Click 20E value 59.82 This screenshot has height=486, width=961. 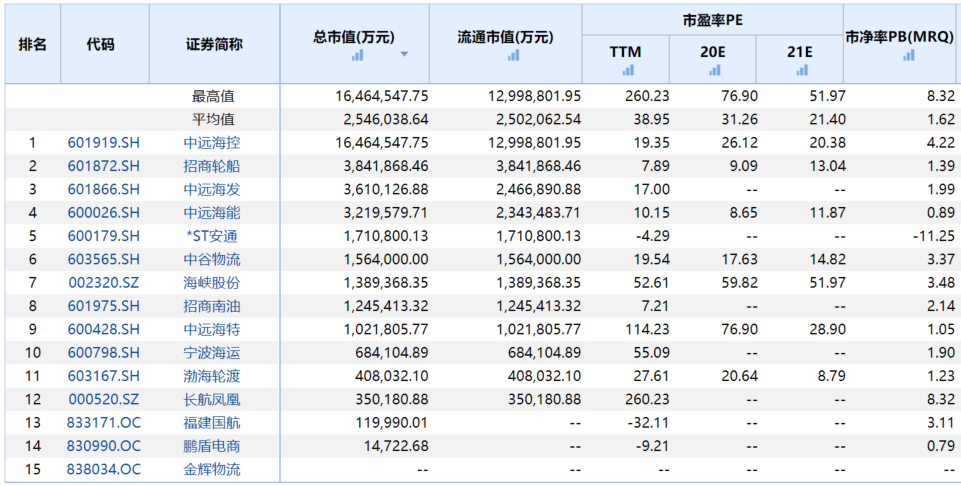[742, 283]
